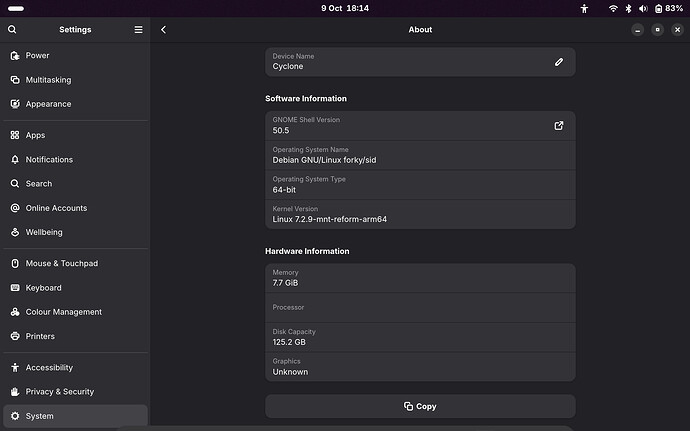The width and height of the screenshot is (690, 431).
Task: Click the Disk Capacity 125.2 GB value
Action: (x=289, y=342)
